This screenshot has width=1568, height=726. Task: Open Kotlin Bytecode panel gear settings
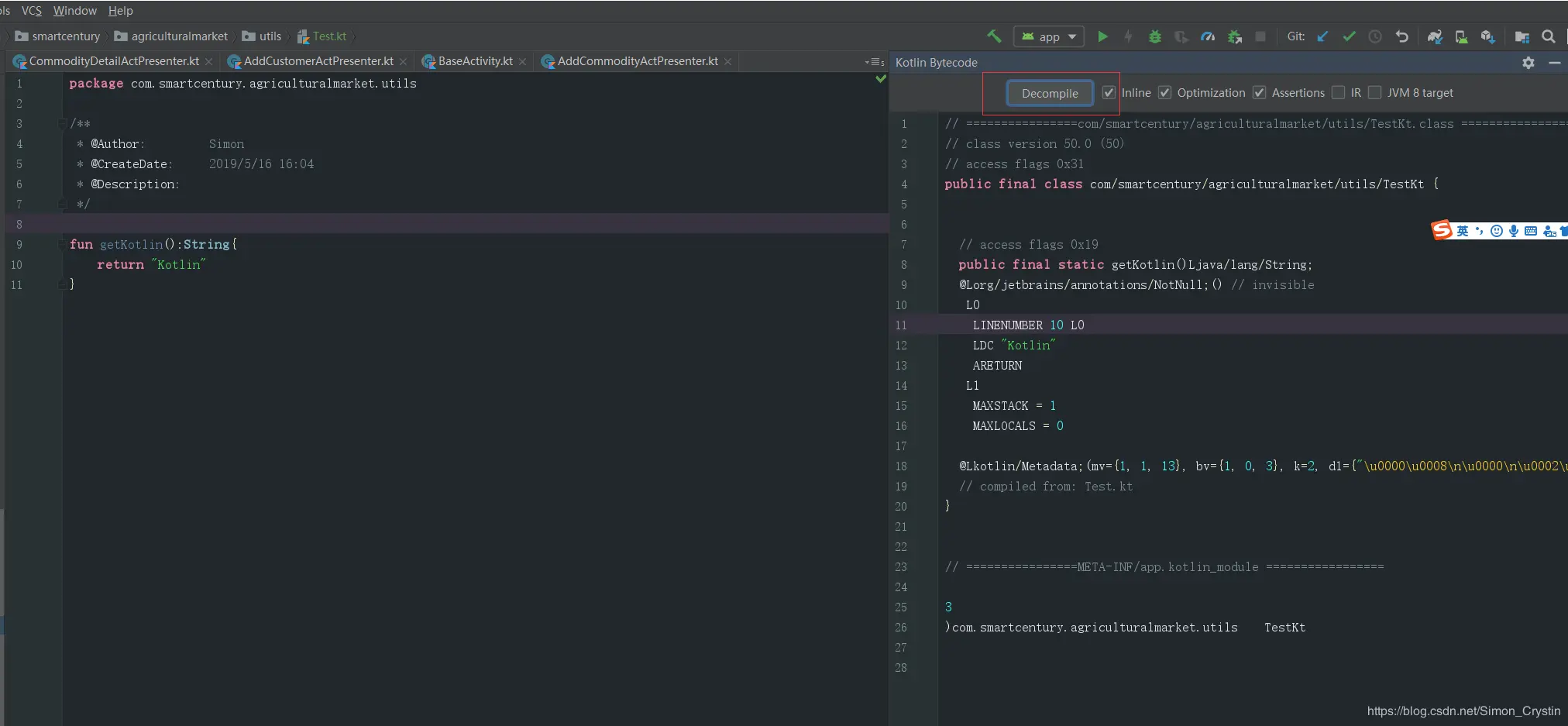[x=1528, y=63]
